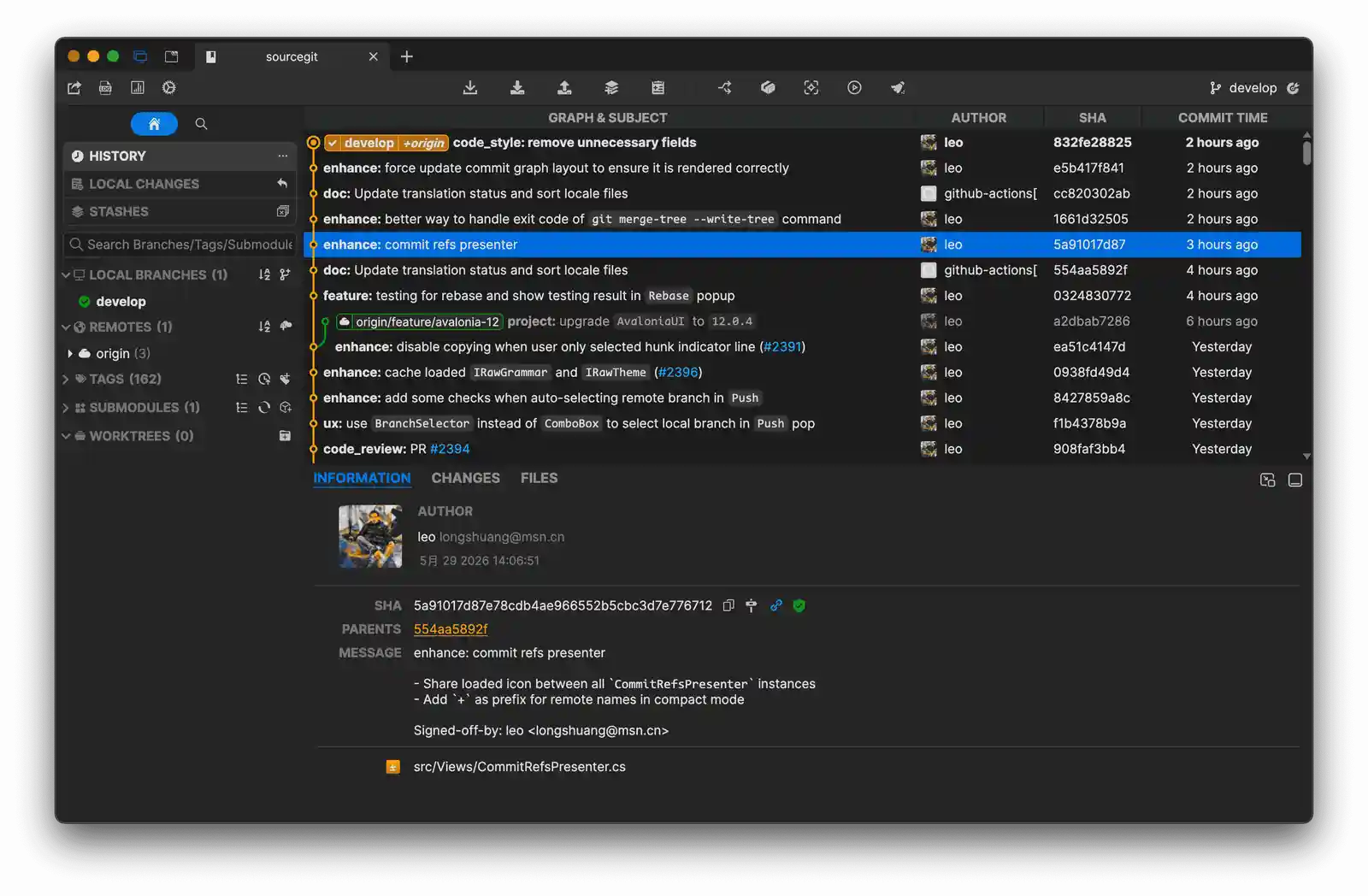This screenshot has width=1368, height=896.
Task: Click the Pull icon in the toolbar
Action: coord(517,88)
